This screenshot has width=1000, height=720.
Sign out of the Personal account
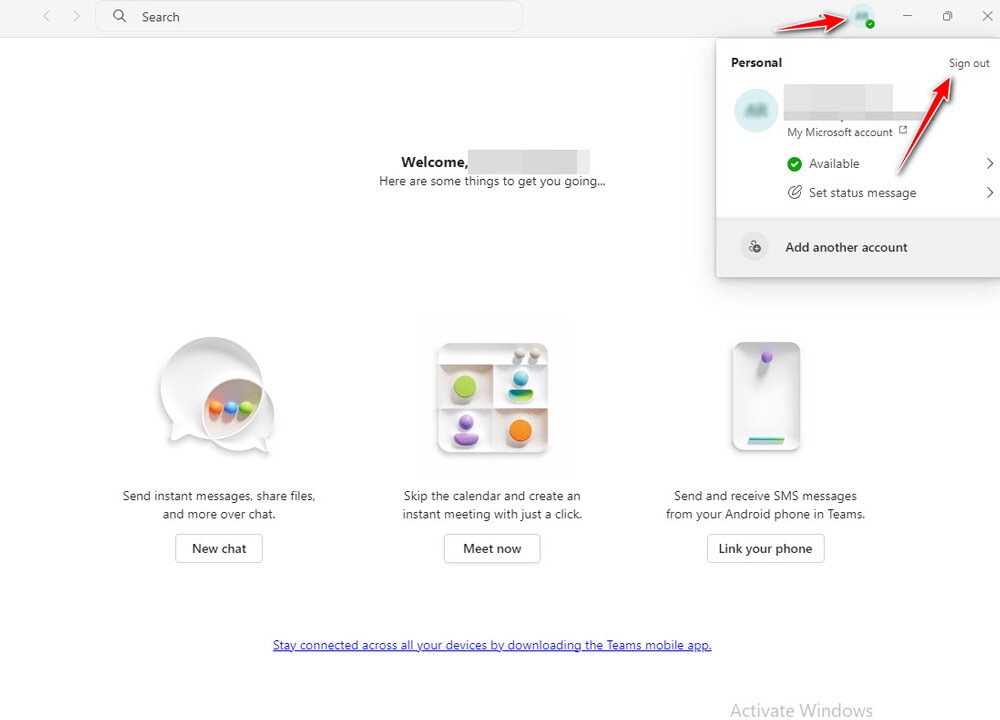(x=969, y=63)
